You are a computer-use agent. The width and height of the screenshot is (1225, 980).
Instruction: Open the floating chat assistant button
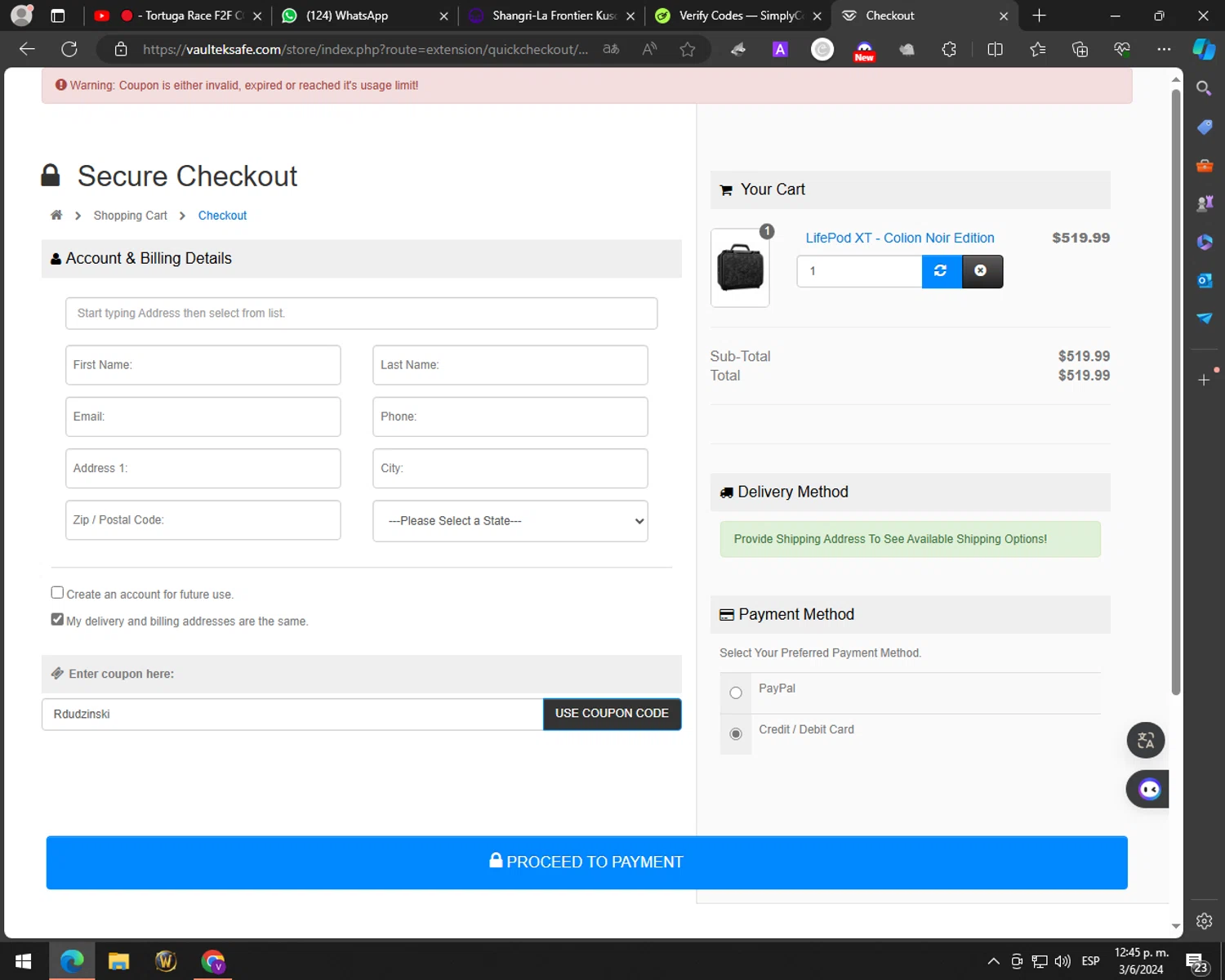(x=1148, y=789)
